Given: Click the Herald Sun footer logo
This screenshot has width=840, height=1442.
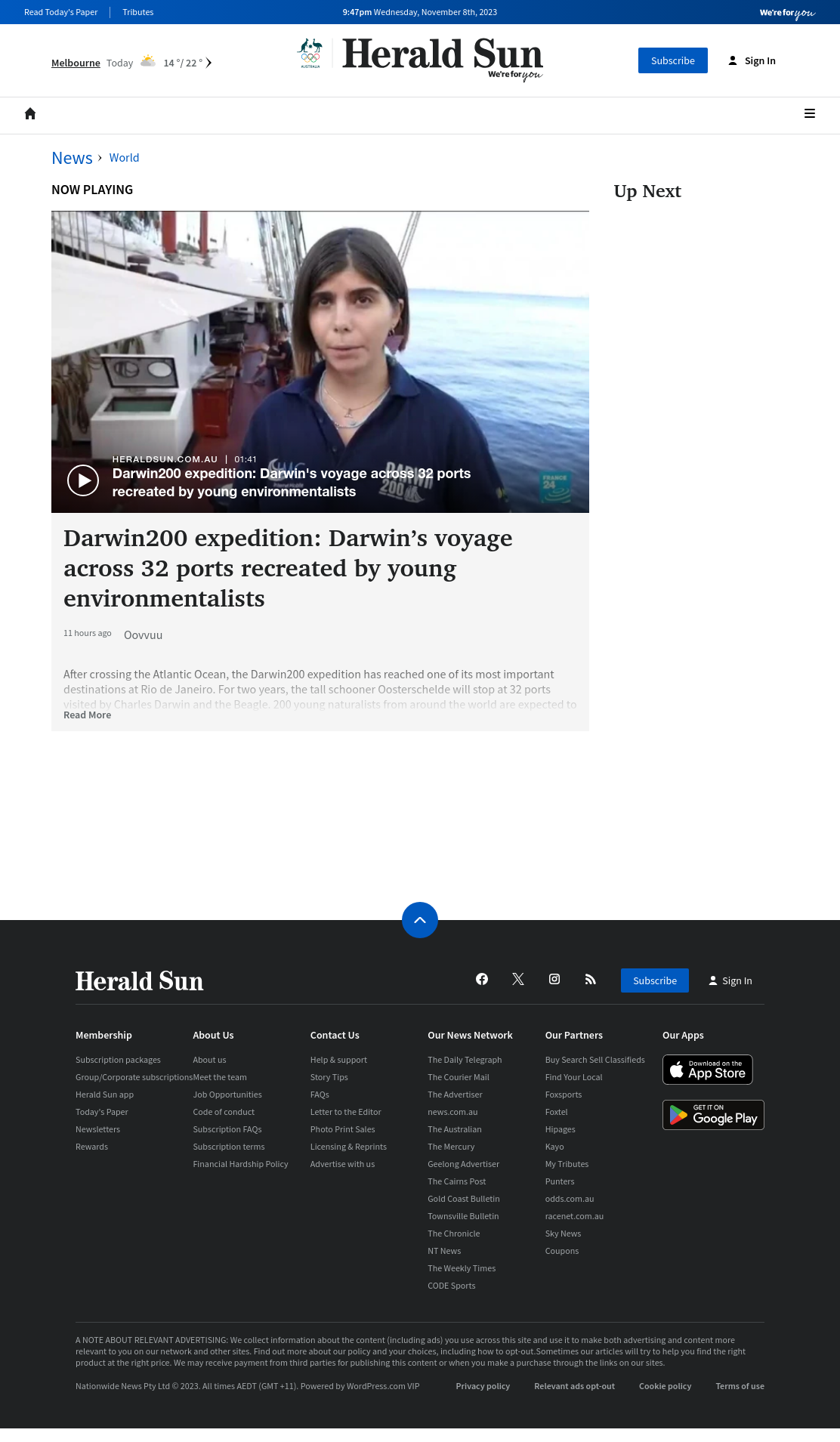Looking at the screenshot, I should (140, 981).
